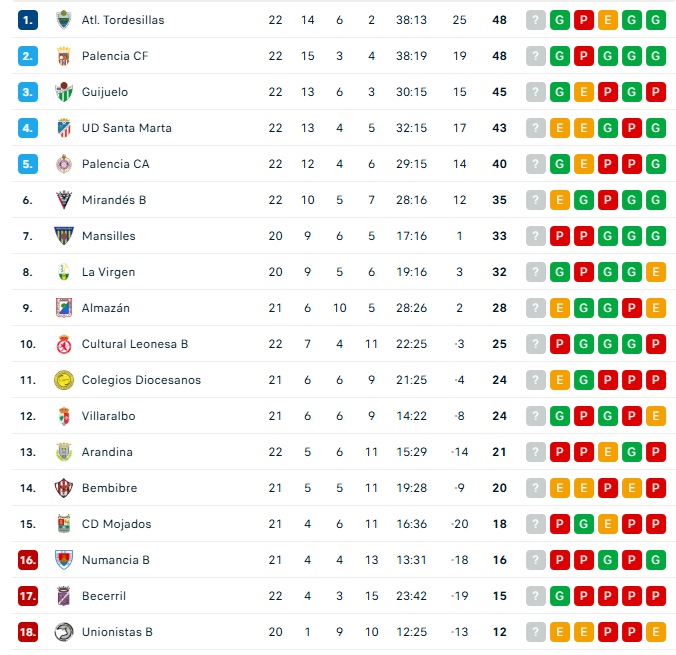Click the Colegios Diocesanos yellow badge logo
Screen dimensions: 676x655
(64, 380)
